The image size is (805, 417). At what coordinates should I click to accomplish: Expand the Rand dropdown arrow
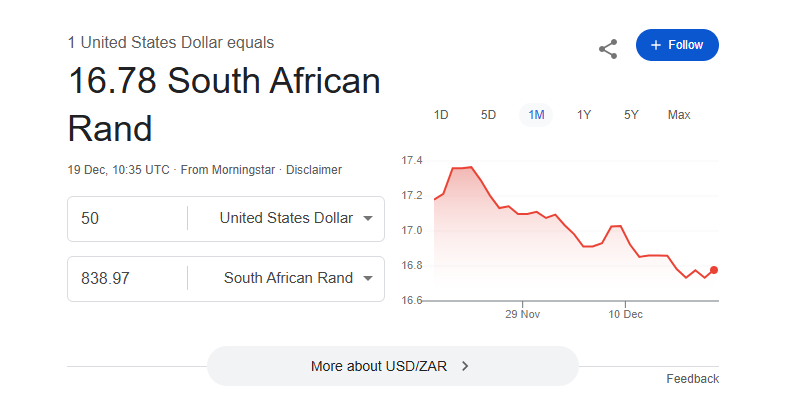pyautogui.click(x=368, y=278)
